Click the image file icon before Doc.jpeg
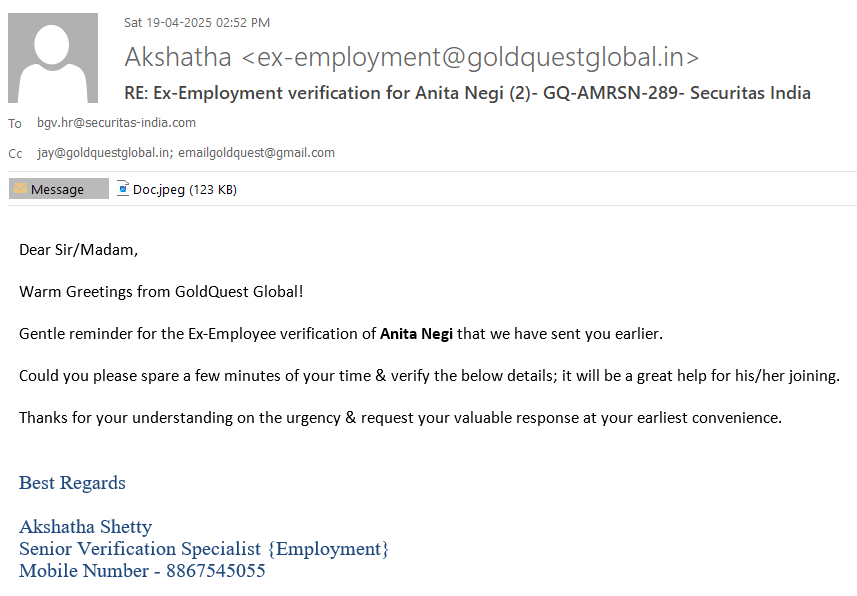This screenshot has height=596, width=857. pyautogui.click(x=123, y=188)
